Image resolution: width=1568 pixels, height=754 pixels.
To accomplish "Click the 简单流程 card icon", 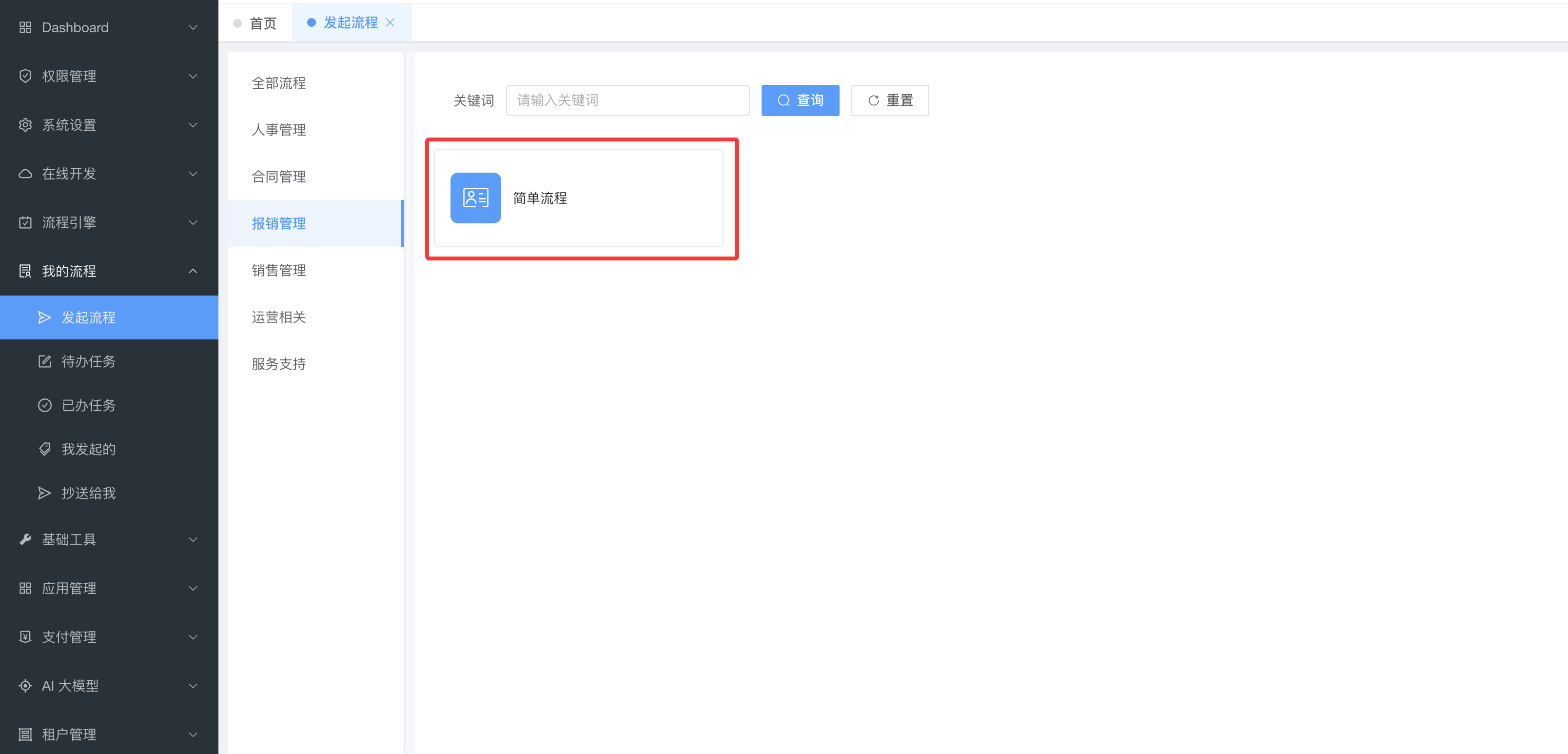I will pos(475,198).
